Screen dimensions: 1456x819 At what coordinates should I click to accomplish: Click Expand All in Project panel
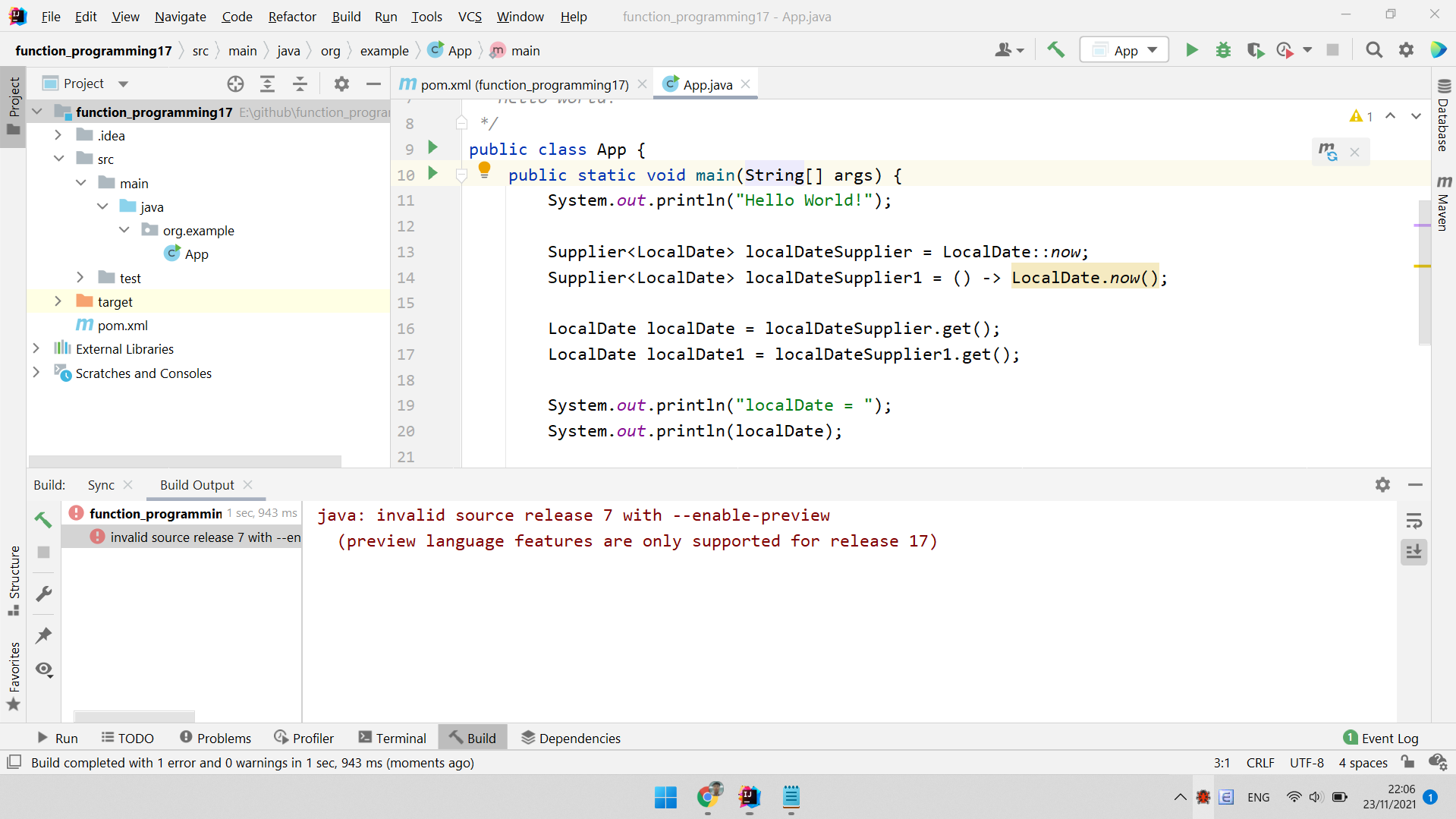pyautogui.click(x=267, y=83)
